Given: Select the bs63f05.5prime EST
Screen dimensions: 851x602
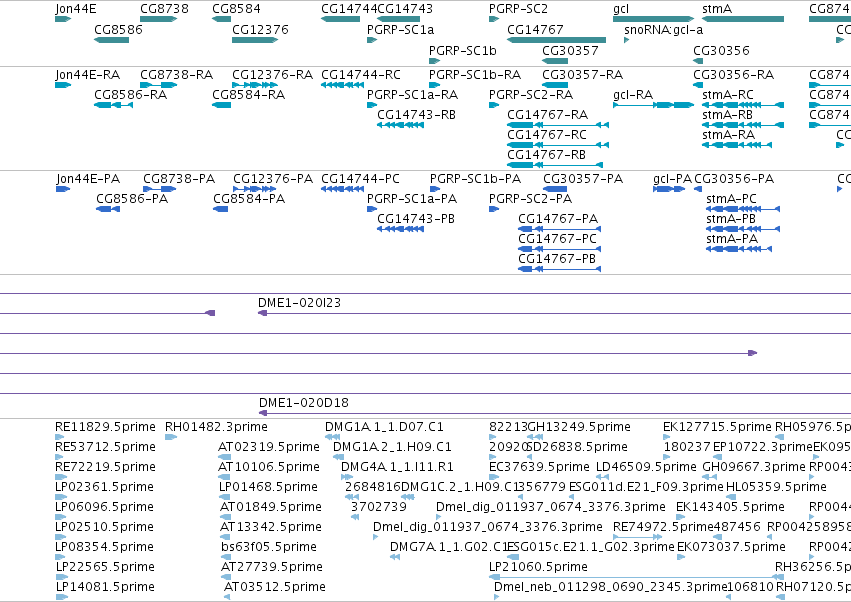Looking at the screenshot, I should pos(226,557).
